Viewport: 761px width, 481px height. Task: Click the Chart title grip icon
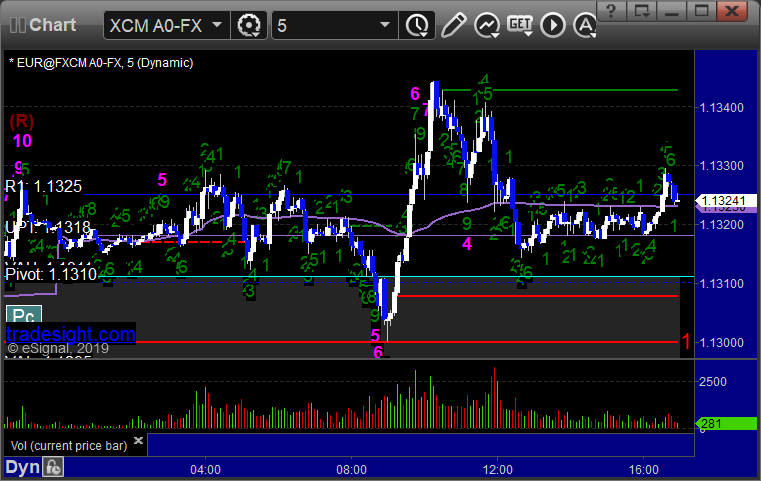(x=17, y=25)
